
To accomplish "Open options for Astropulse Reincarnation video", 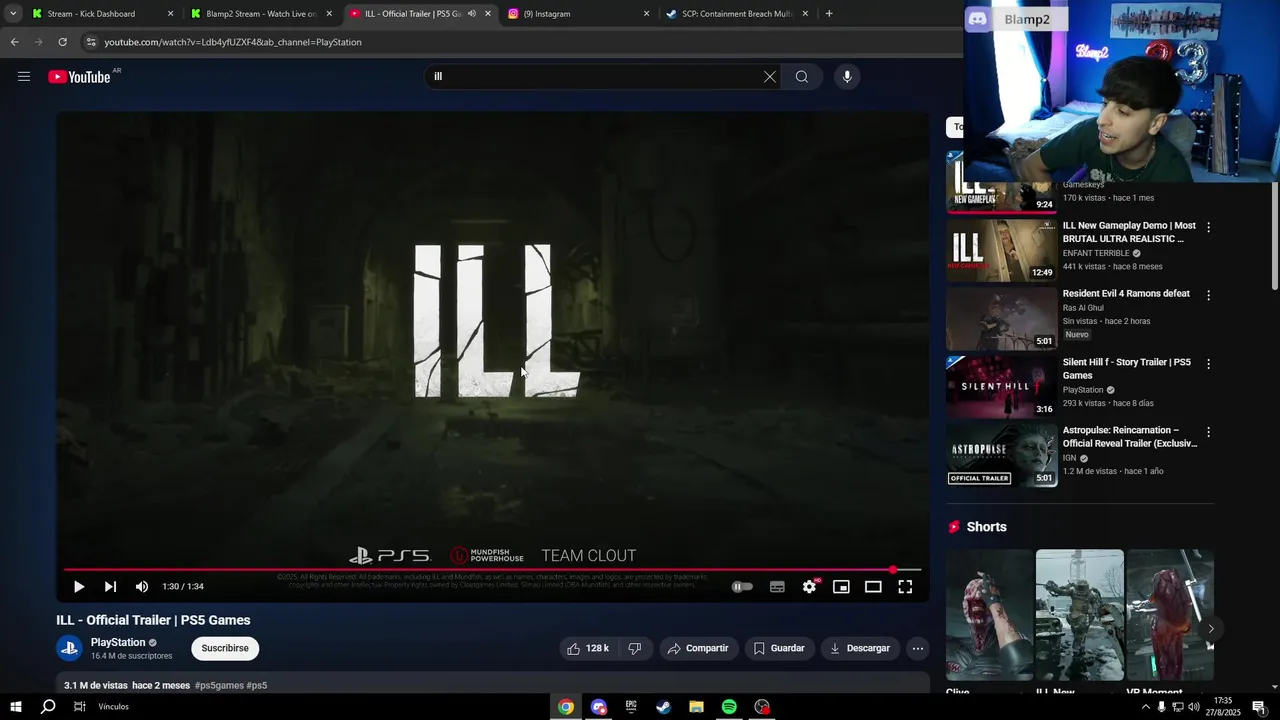I will pos(1208,432).
